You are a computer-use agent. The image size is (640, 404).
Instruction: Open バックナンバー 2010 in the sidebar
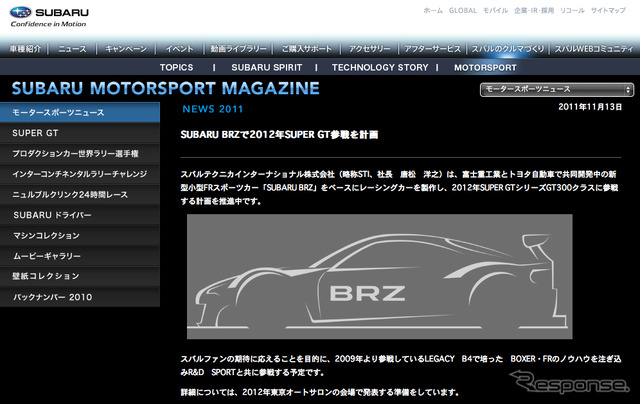[80, 297]
